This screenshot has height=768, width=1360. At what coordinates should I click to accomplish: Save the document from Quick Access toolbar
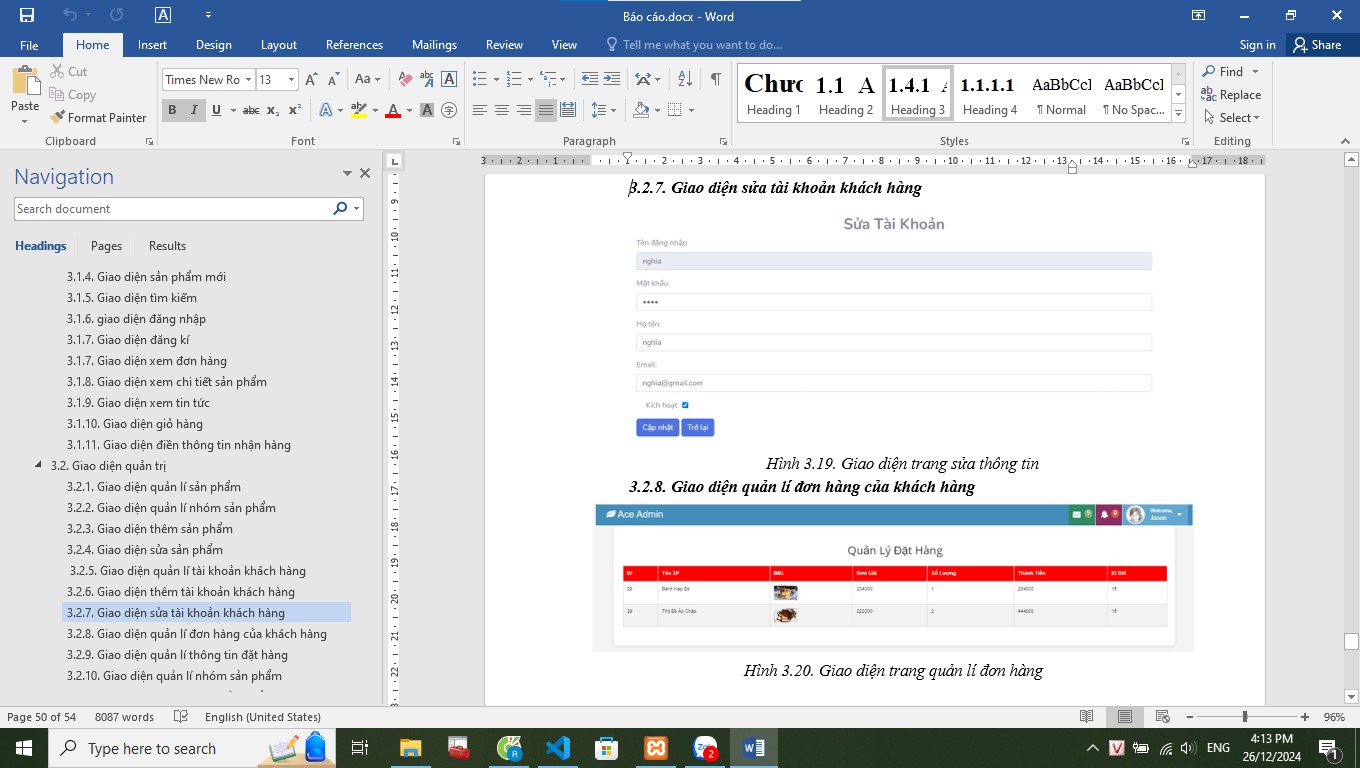[x=27, y=15]
